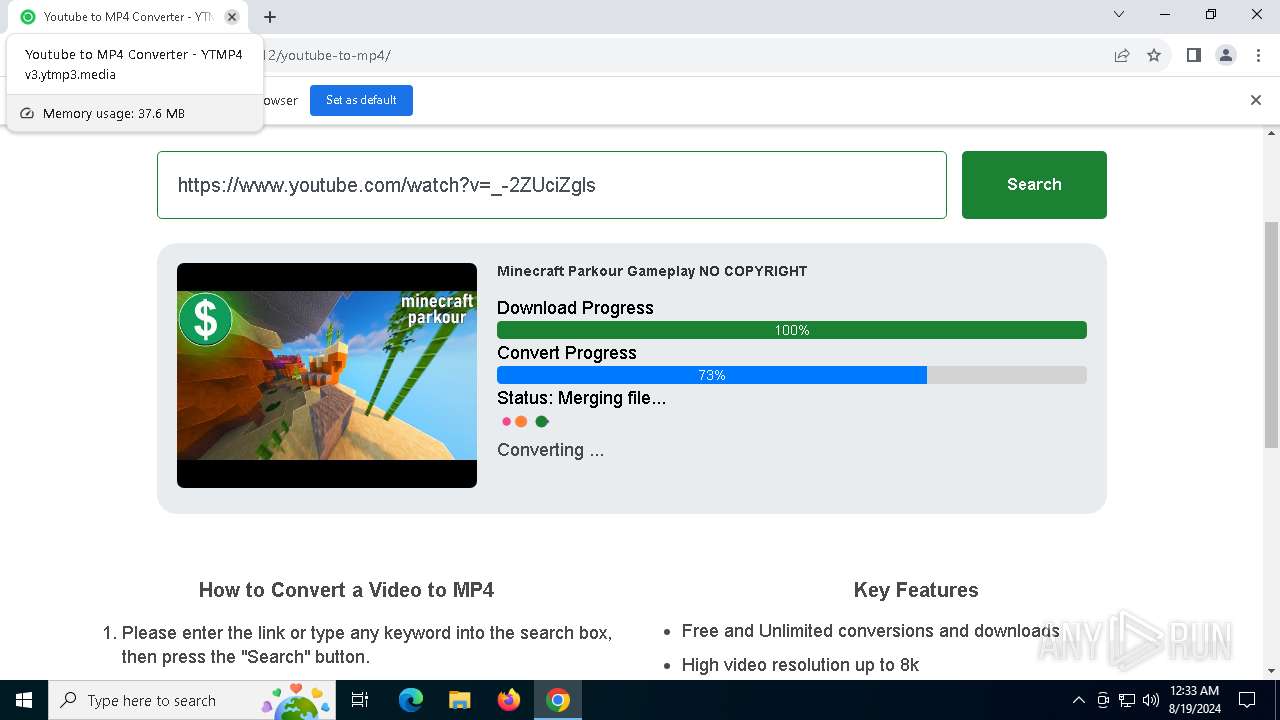Click the How to Convert a Video heading
The height and width of the screenshot is (720, 1280).
(x=346, y=590)
